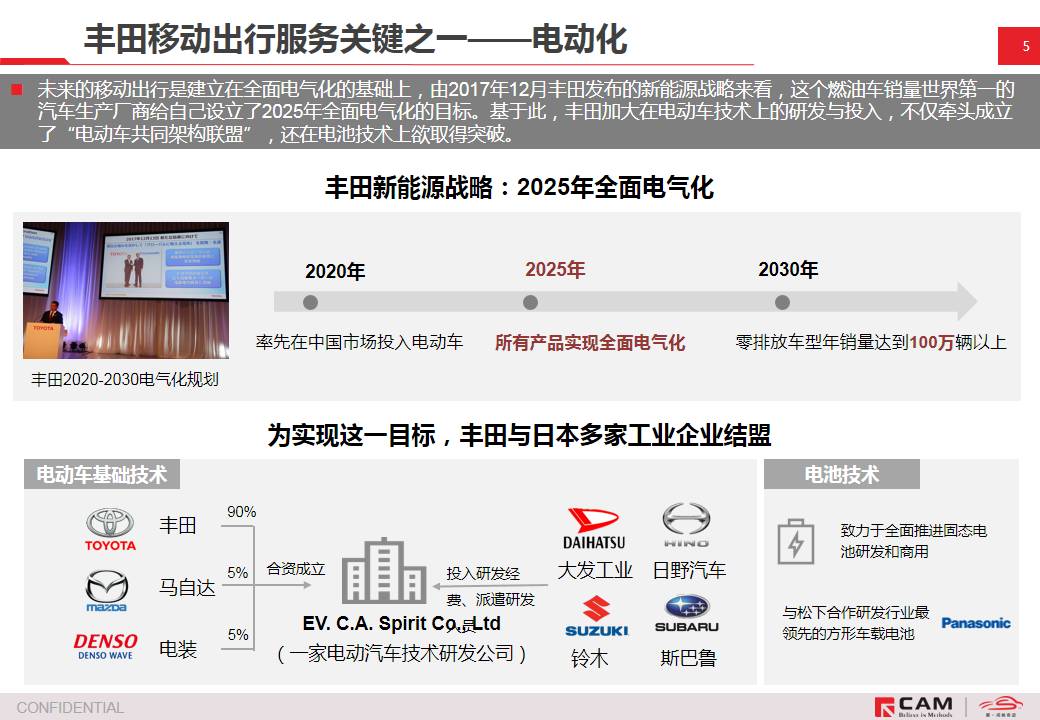Select the heading 丰田新能源战略：2025年全面电气化
Image resolution: width=1040 pixels, height=720 pixels.
coord(519,188)
